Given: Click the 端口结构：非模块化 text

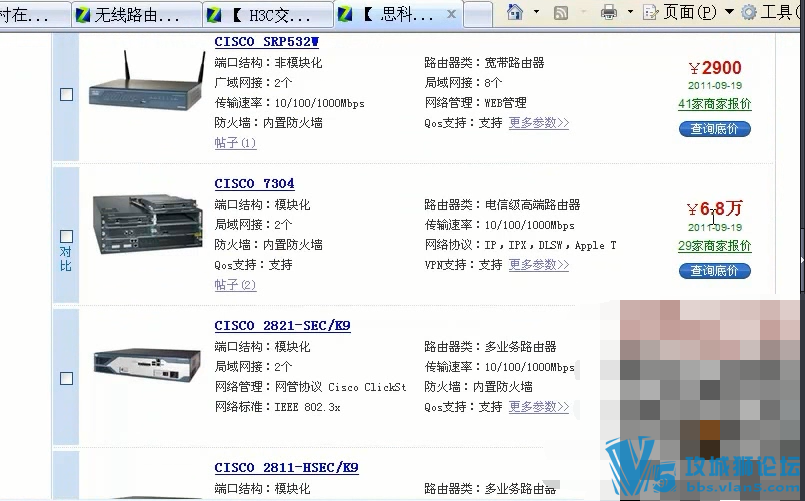Looking at the screenshot, I should click(268, 63).
